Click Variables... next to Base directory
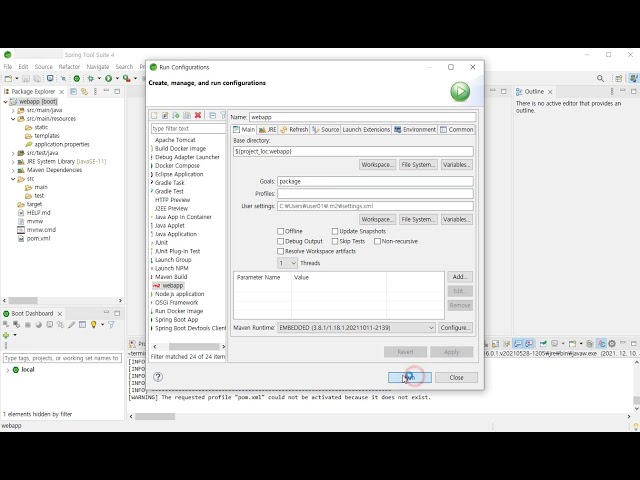Screen dimensions: 640x480 tap(457, 164)
